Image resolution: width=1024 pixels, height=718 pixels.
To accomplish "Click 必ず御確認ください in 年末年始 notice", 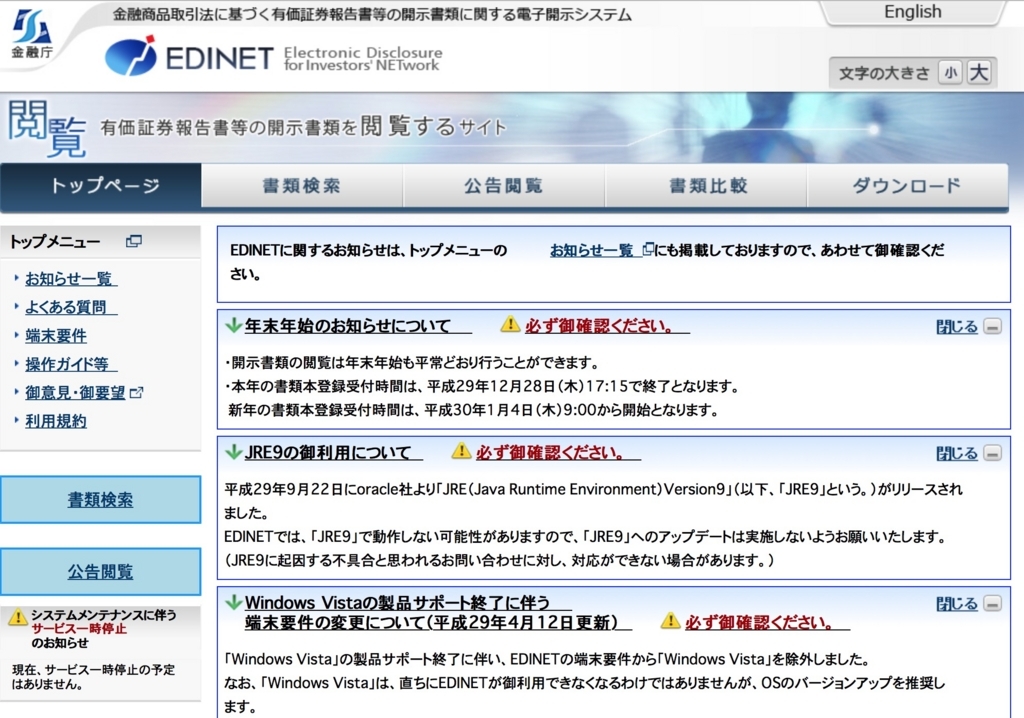I will point(607,325).
